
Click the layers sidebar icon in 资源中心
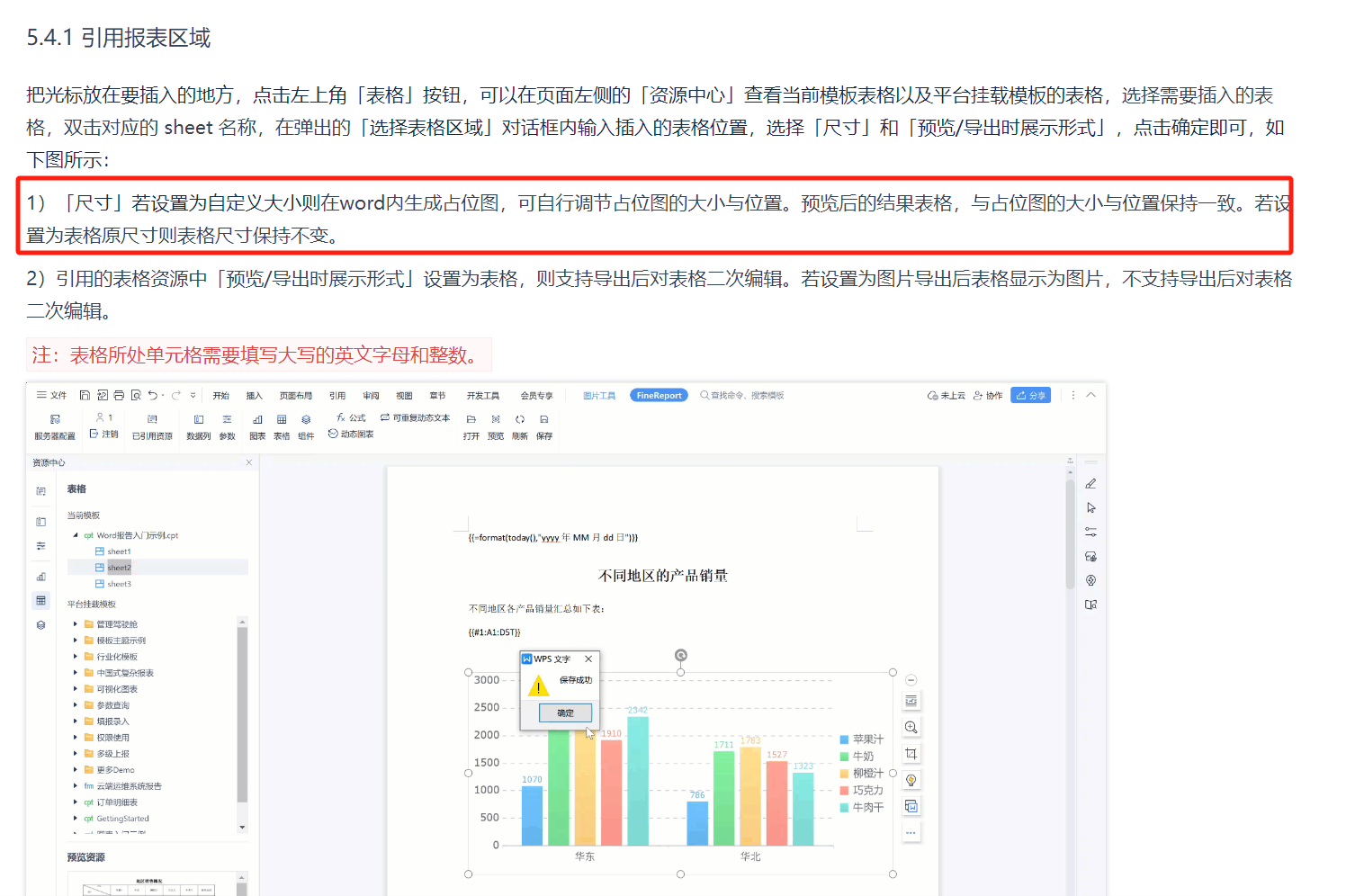tap(40, 624)
